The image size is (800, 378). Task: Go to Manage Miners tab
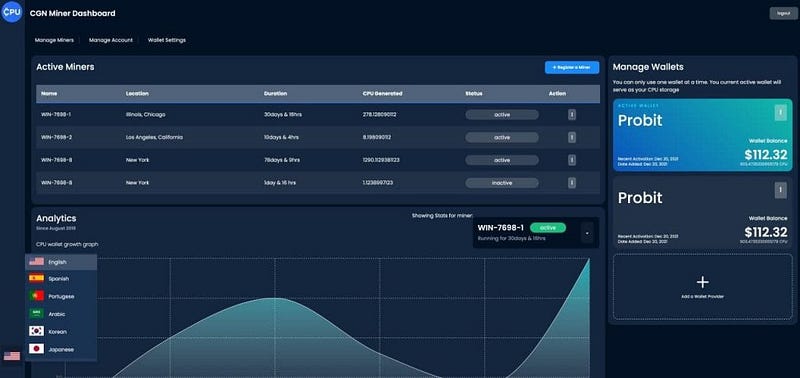point(54,40)
